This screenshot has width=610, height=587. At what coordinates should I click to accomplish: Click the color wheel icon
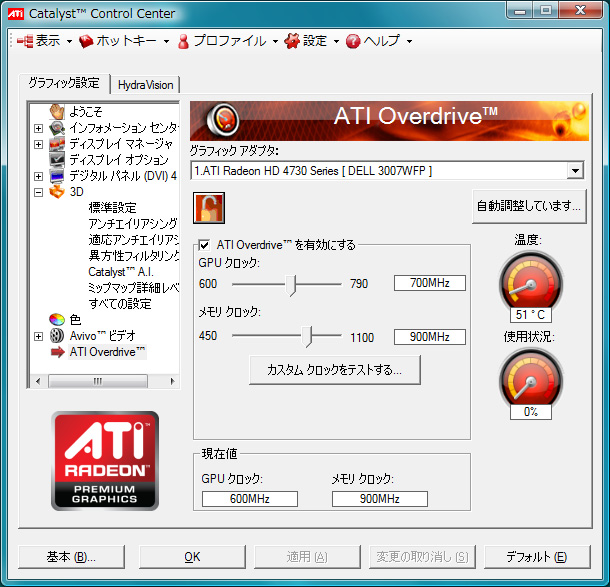[57, 319]
